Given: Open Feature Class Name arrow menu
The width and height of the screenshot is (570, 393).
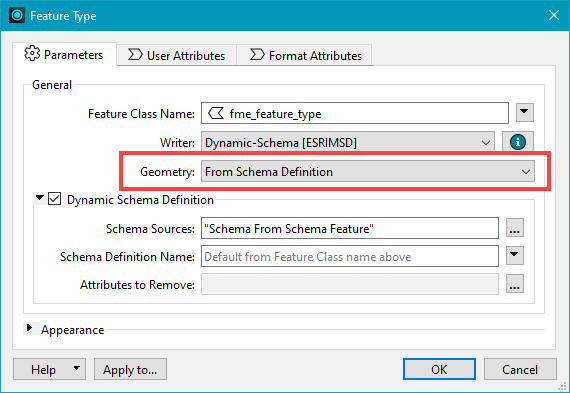Looking at the screenshot, I should (x=525, y=112).
